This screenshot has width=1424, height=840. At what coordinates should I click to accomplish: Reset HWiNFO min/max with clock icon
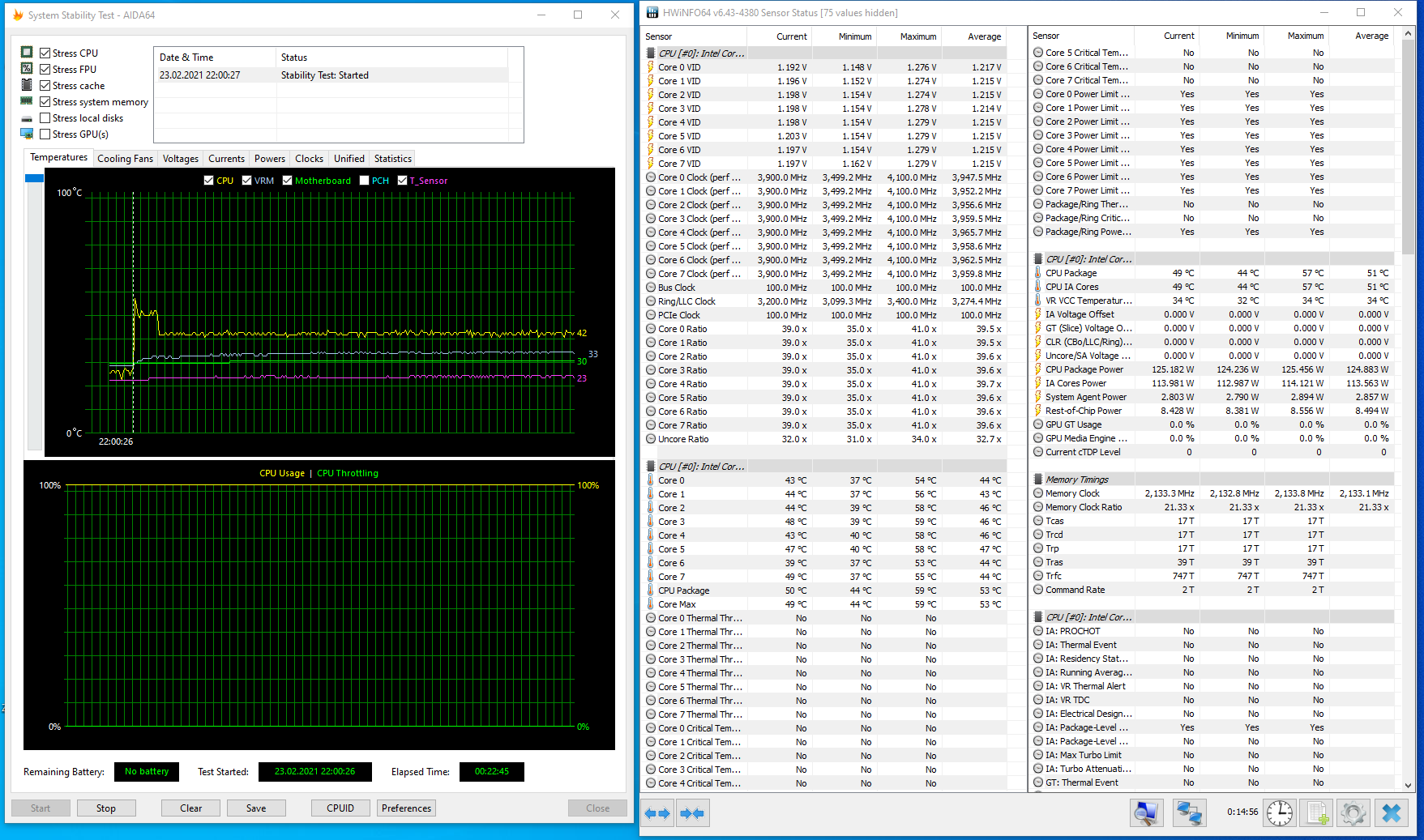tap(1281, 812)
